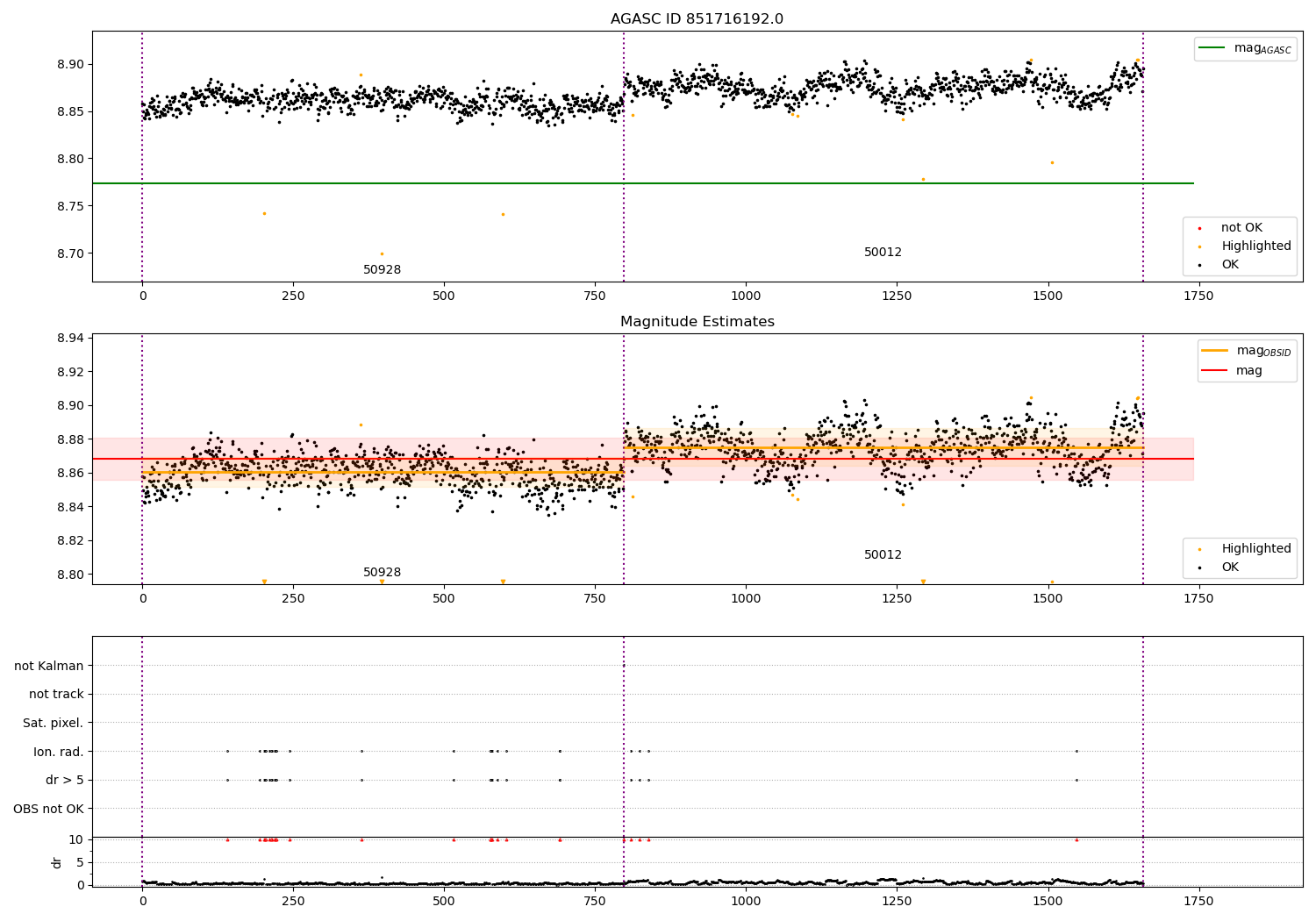Click y-tick 8.85 on the top plot
The width and height of the screenshot is (1316, 921).
pos(69,112)
